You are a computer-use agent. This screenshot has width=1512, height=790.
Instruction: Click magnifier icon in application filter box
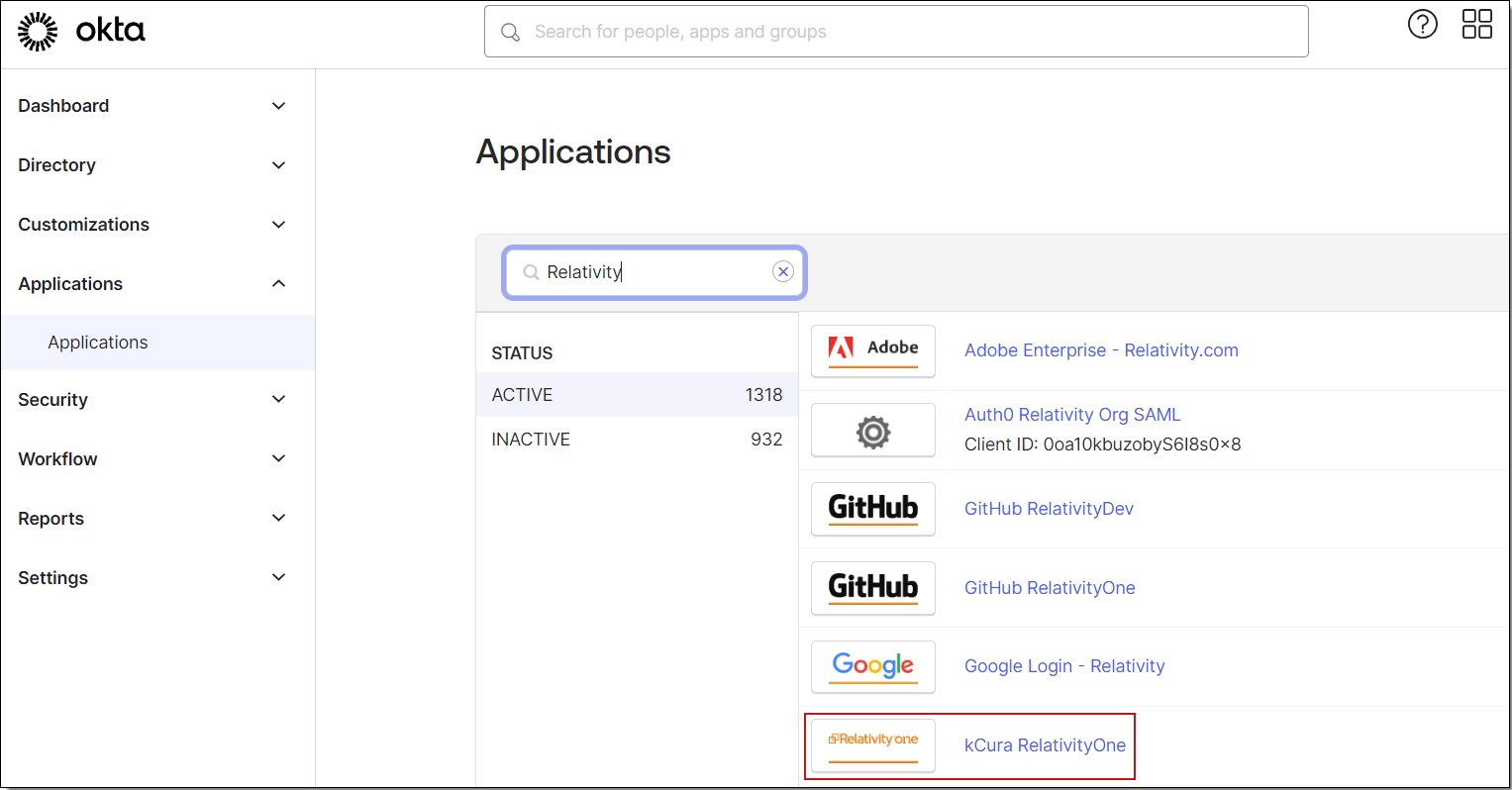click(x=531, y=272)
